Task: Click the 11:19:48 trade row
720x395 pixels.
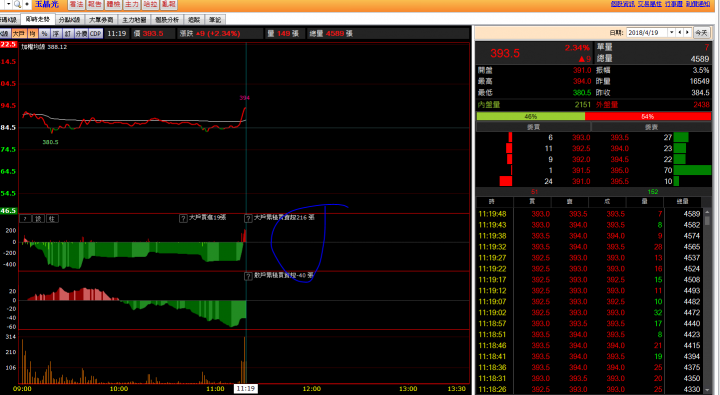Action: 590,214
